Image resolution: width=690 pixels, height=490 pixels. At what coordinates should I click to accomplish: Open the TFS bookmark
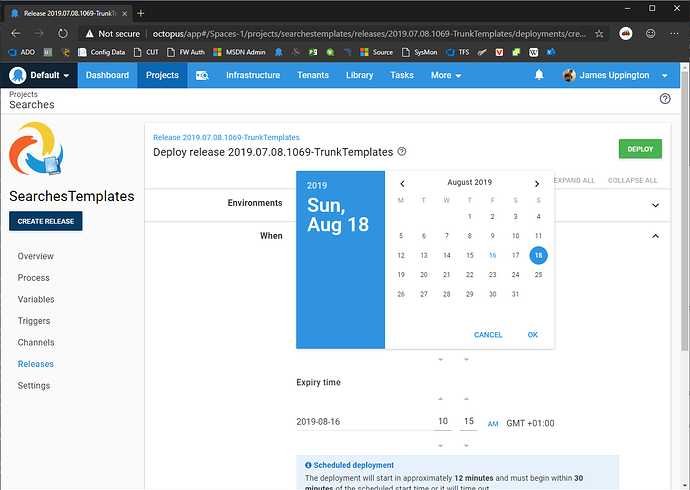point(458,52)
